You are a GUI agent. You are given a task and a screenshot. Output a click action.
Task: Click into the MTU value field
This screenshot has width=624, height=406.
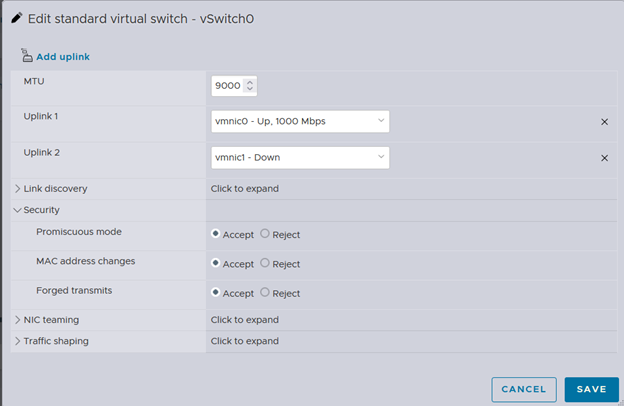pyautogui.click(x=227, y=86)
